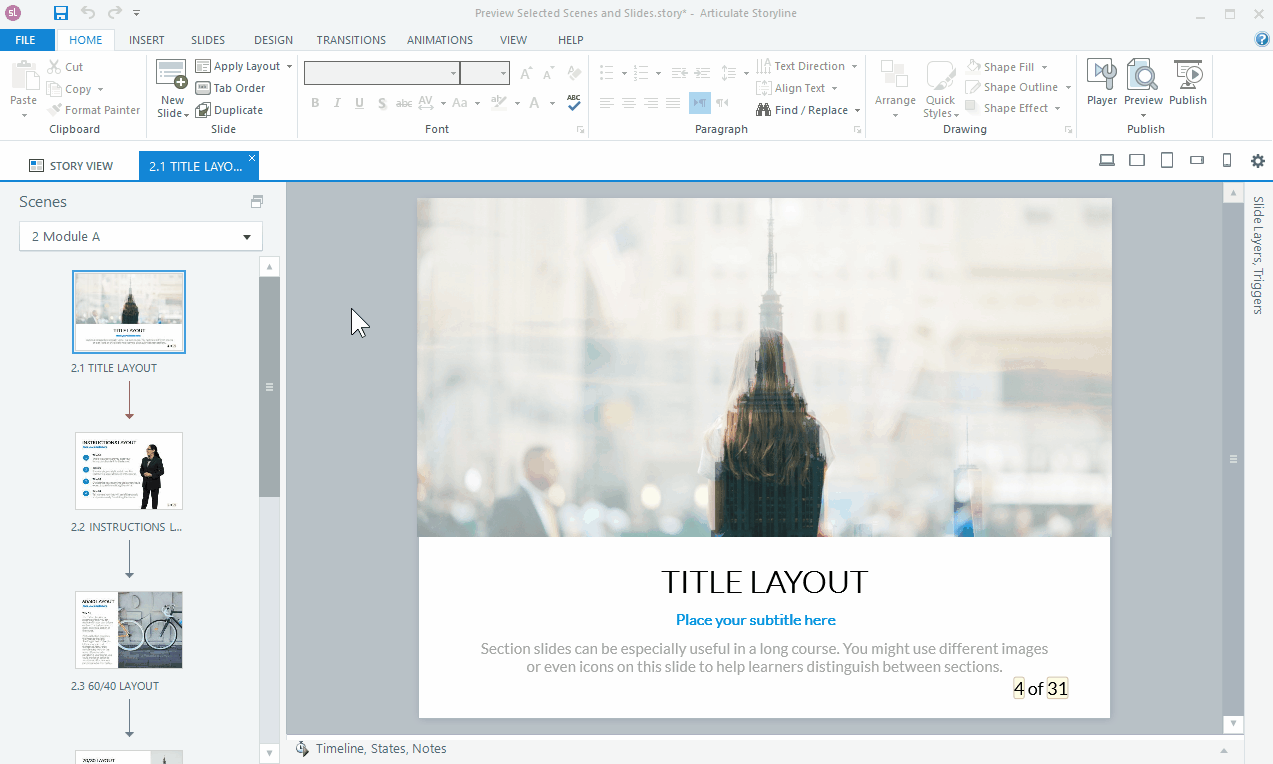1273x764 pixels.
Task: Switch to desktop view preview icon
Action: tap(1107, 161)
